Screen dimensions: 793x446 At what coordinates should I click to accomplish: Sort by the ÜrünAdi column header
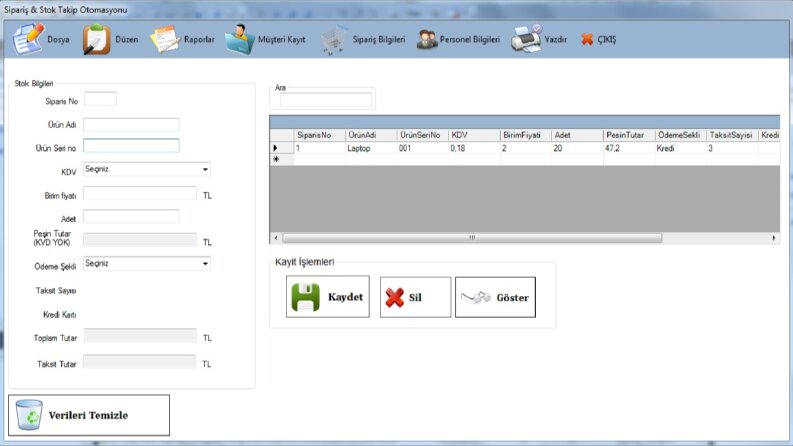click(x=371, y=135)
